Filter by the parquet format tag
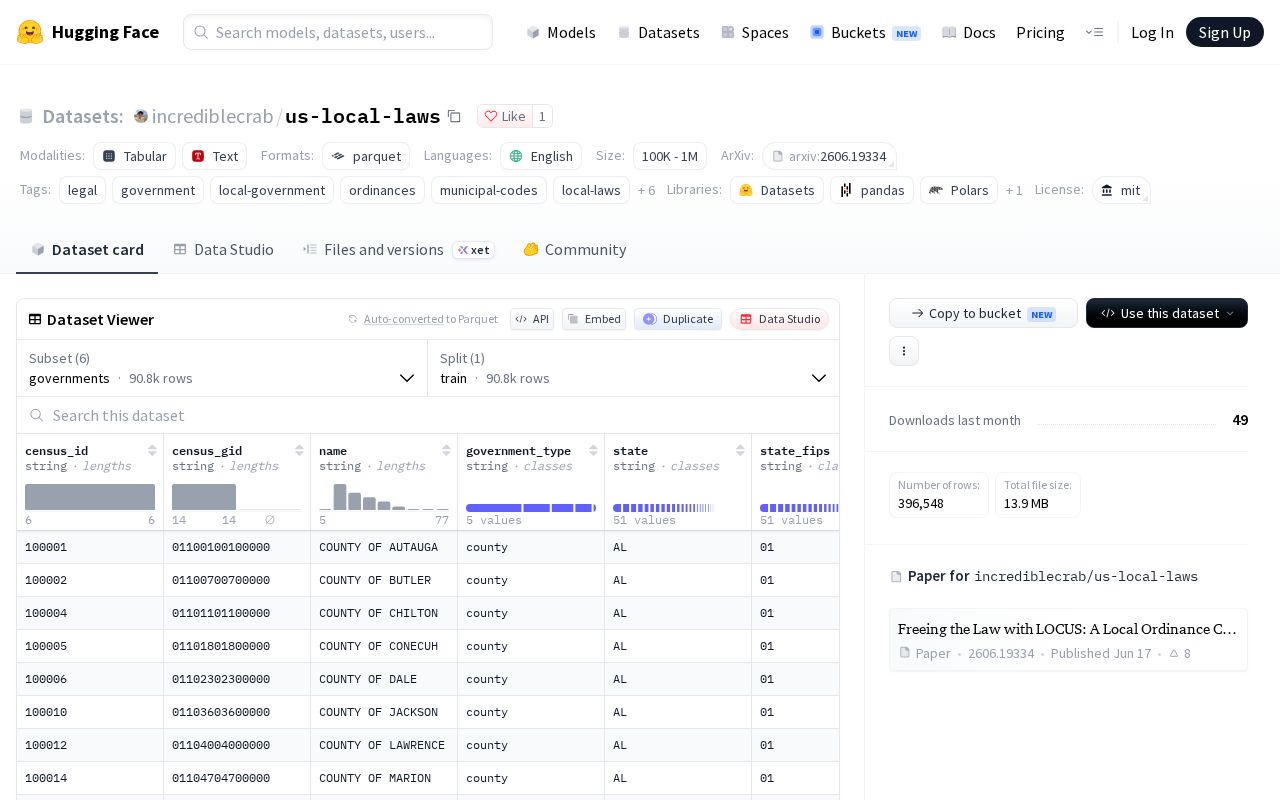This screenshot has width=1280, height=800. [x=366, y=156]
